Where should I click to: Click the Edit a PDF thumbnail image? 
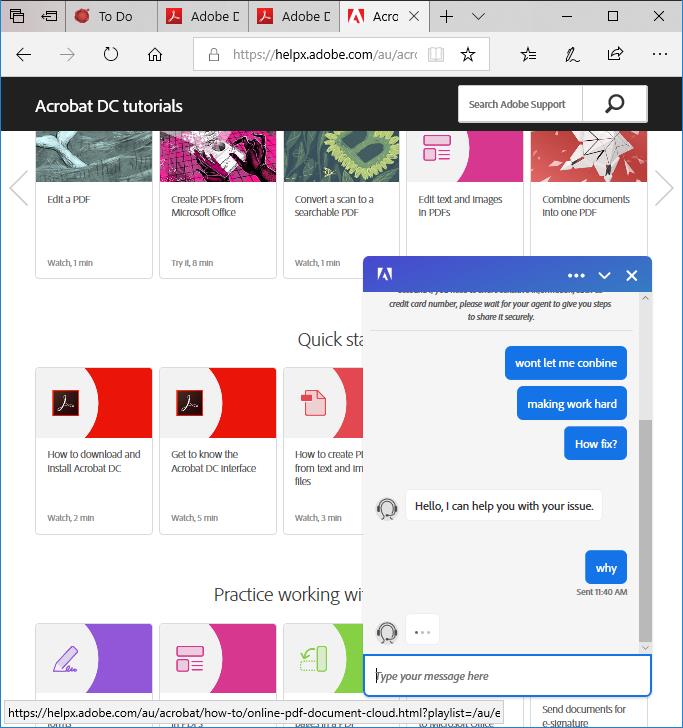tap(94, 156)
